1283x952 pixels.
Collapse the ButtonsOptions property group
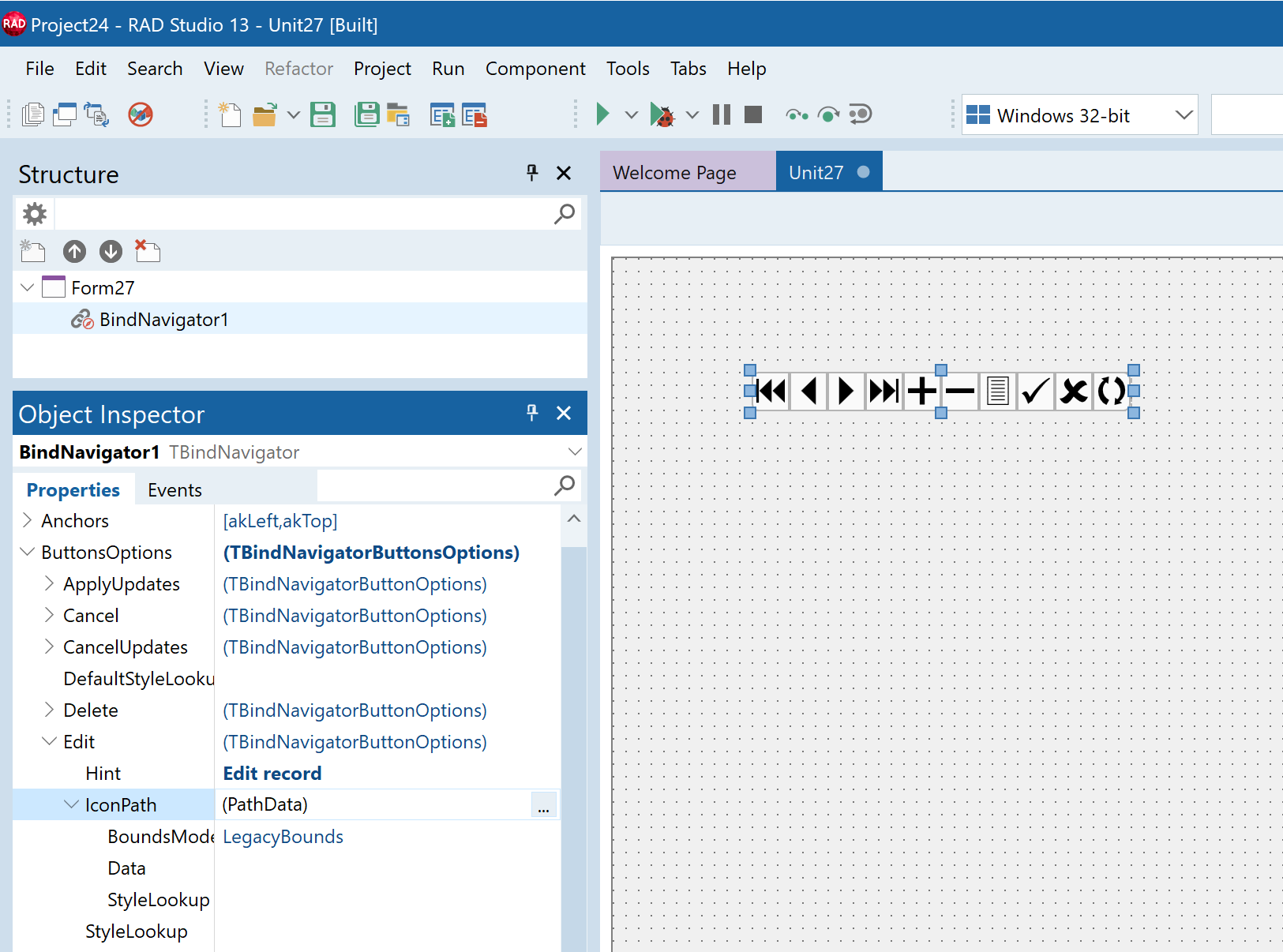tap(28, 552)
